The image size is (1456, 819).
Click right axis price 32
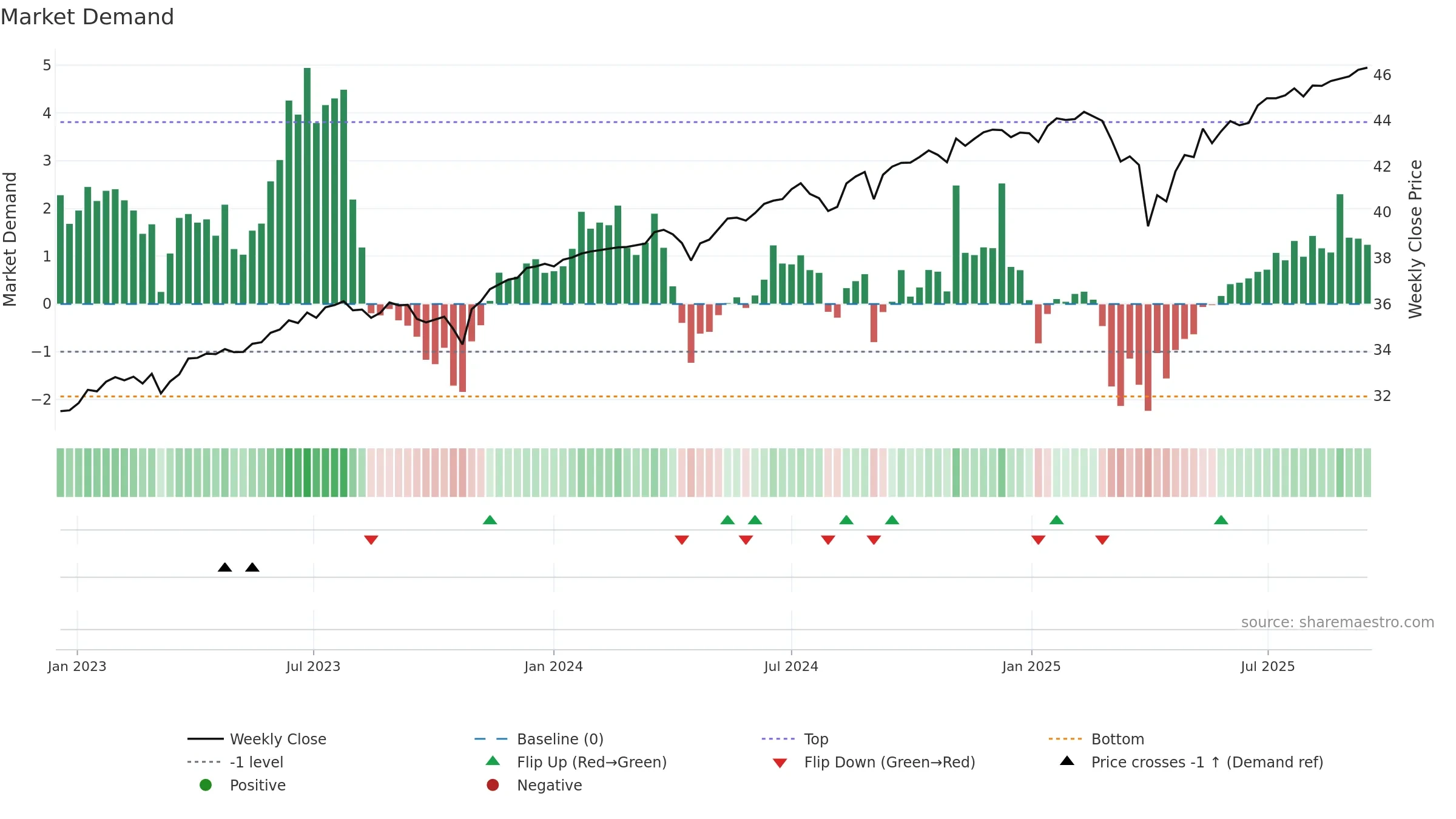pos(1383,396)
